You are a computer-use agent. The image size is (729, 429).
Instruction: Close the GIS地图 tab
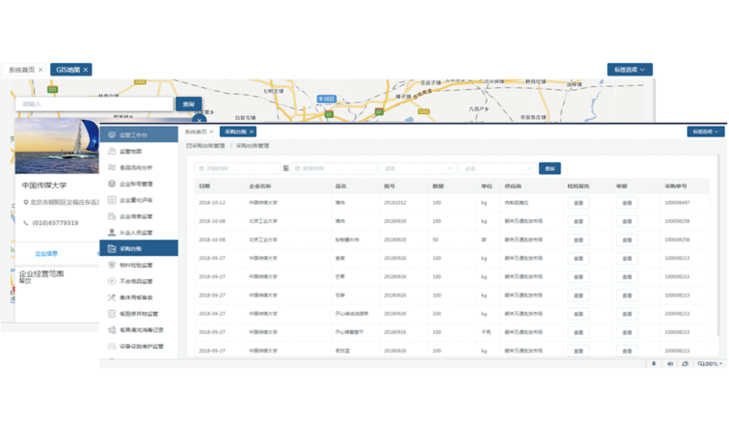[x=87, y=70]
